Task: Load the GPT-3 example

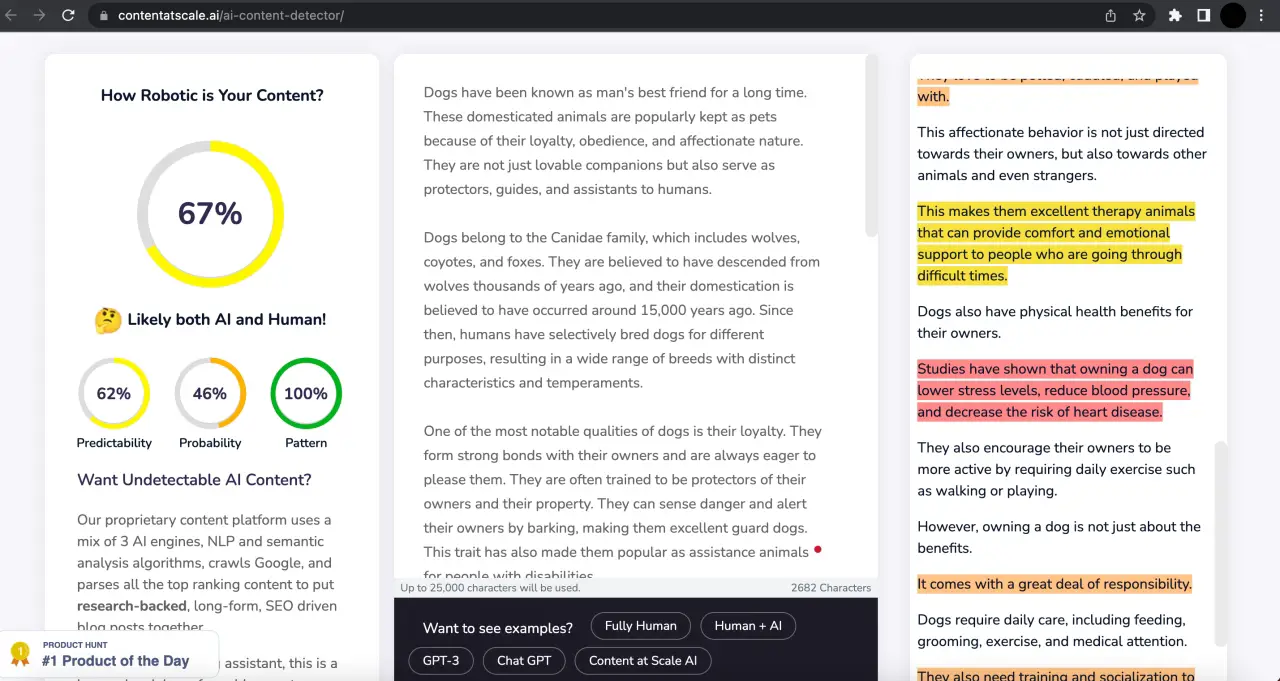Action: click(x=441, y=661)
